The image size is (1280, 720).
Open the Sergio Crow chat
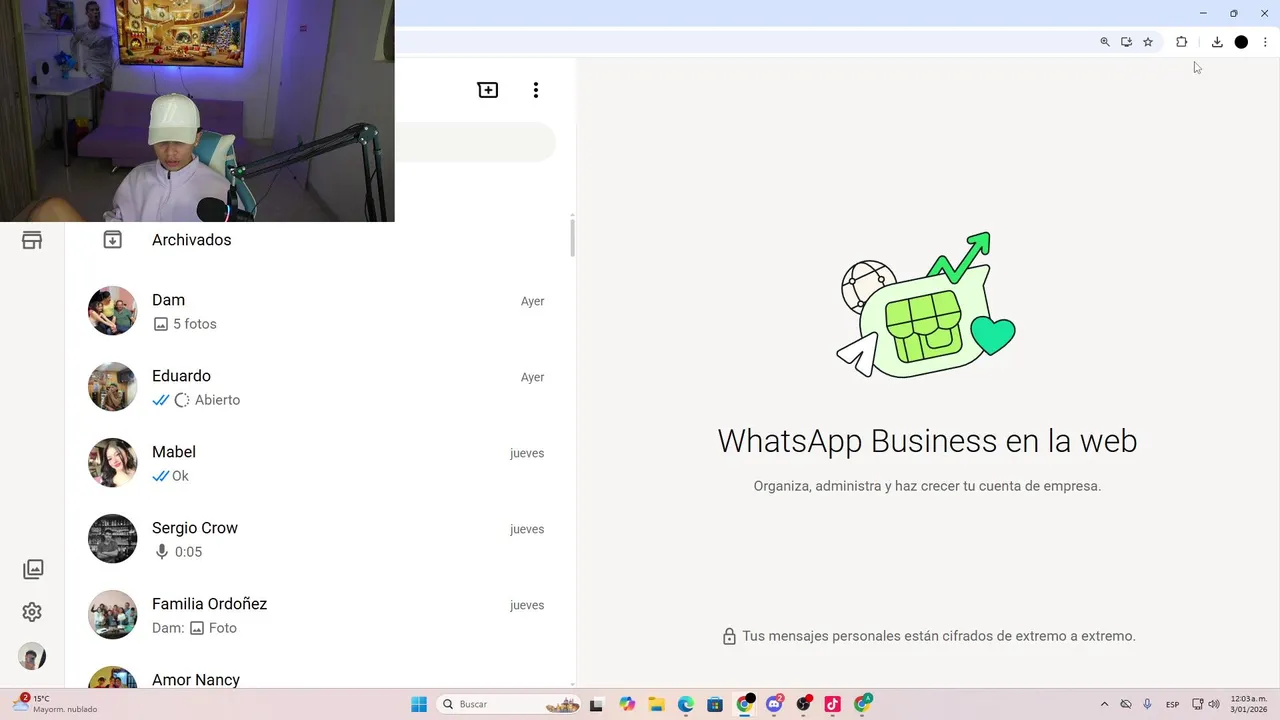[x=320, y=539]
